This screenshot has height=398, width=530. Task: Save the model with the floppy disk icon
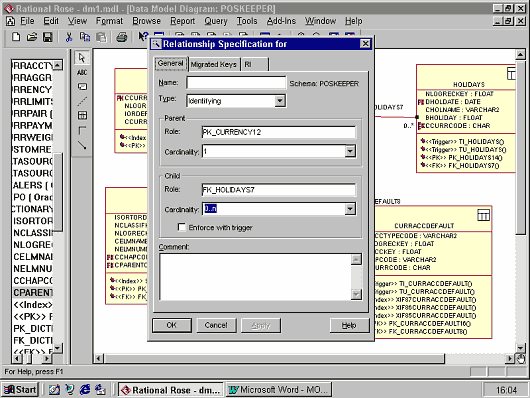pyautogui.click(x=48, y=37)
